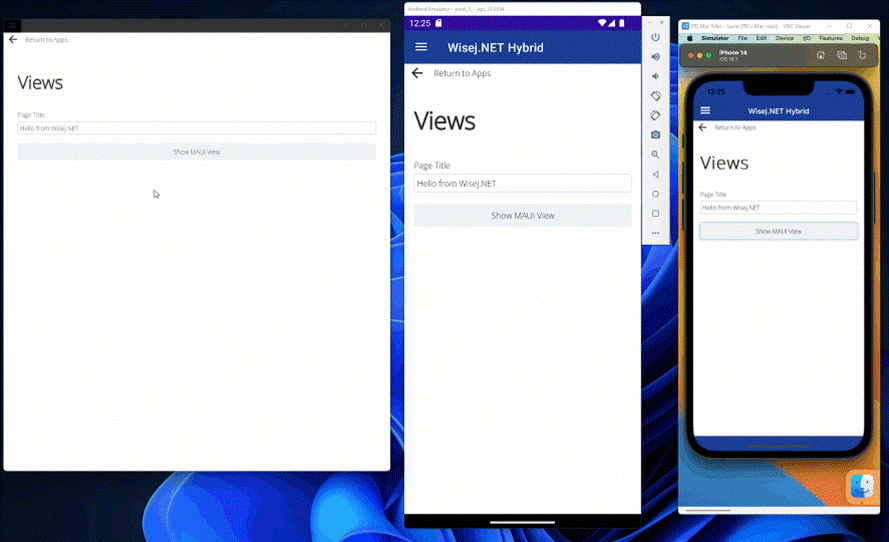Click Finder icon in macOS dock
Screen dimensions: 889x542
(x=862, y=486)
